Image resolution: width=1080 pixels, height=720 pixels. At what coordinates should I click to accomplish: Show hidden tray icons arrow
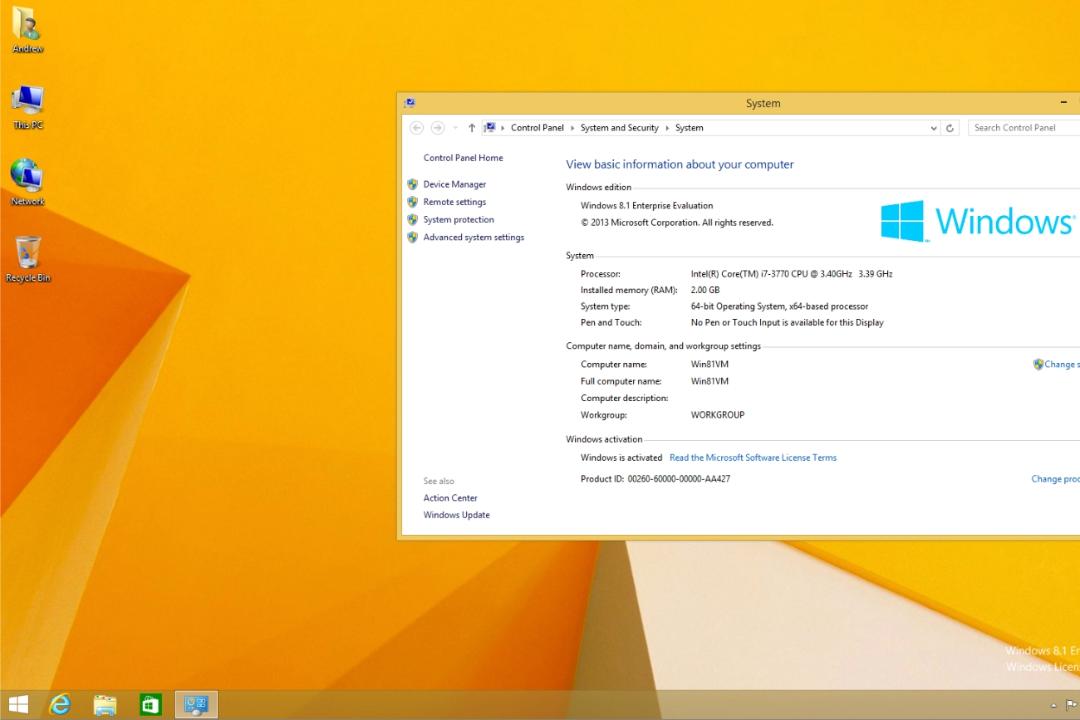(x=1053, y=705)
